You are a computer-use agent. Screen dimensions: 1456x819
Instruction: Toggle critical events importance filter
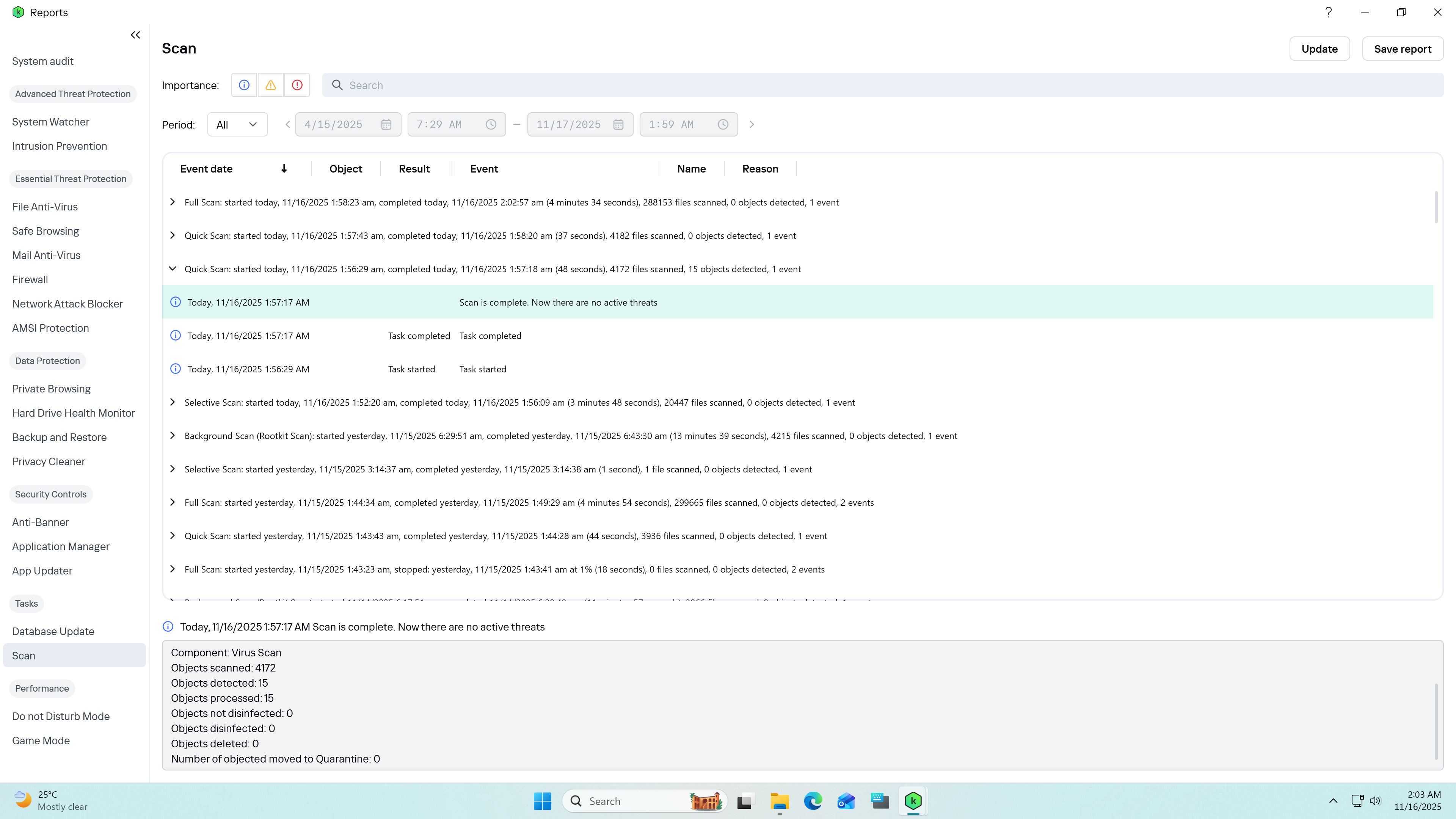(297, 85)
